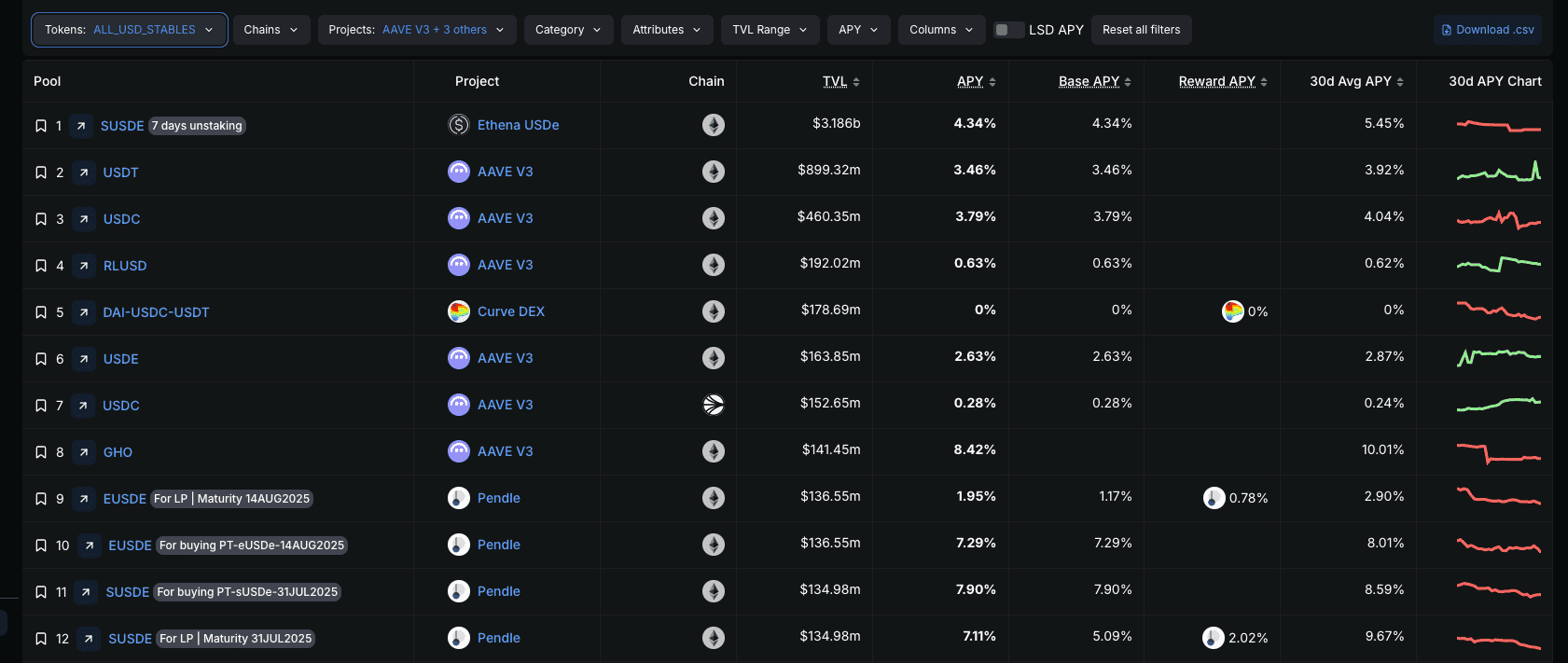Open external link arrow for row 11 SUSDE
The width and height of the screenshot is (1568, 663).
click(86, 592)
